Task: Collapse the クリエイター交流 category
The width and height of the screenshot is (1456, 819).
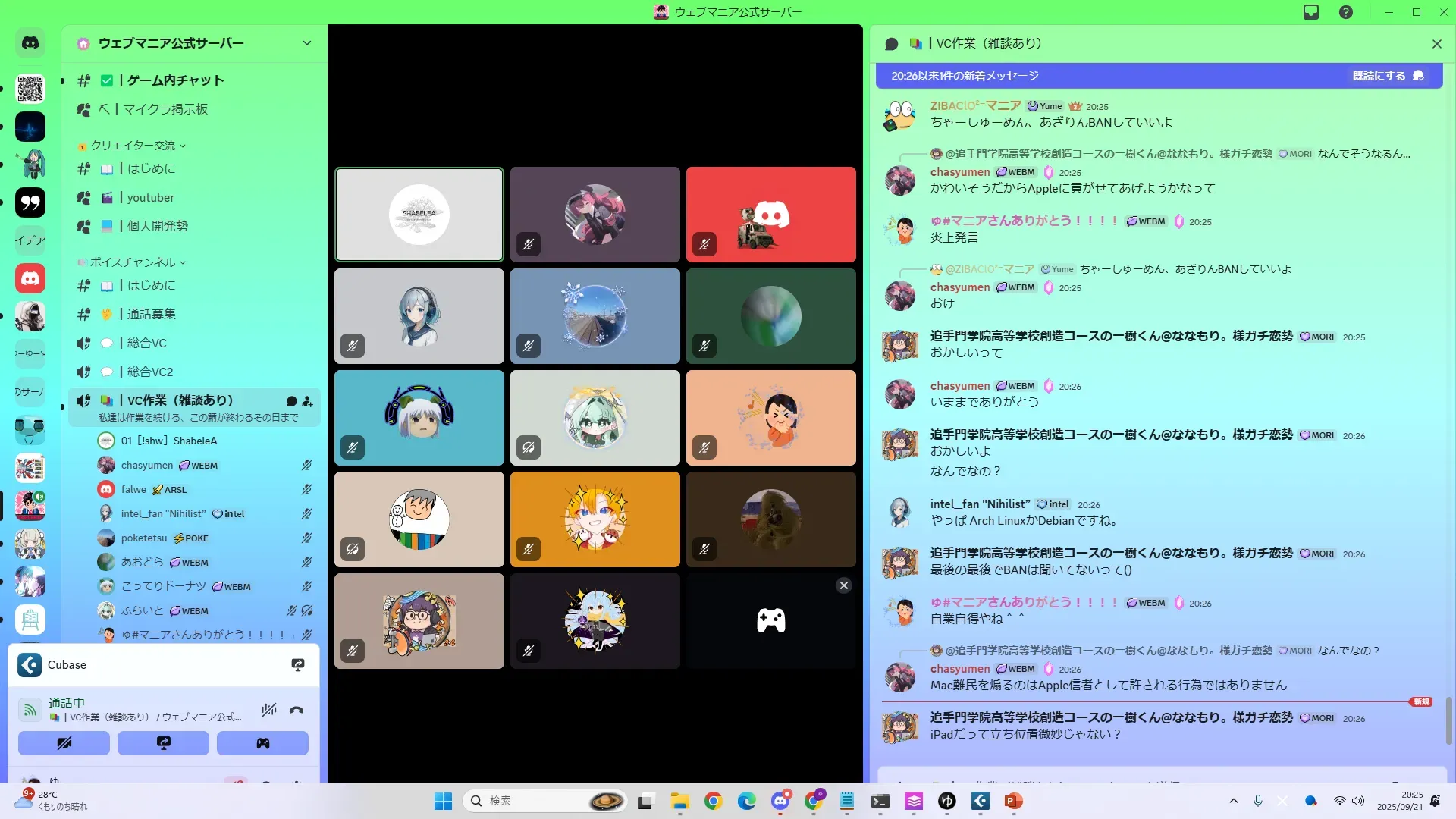Action: [133, 146]
